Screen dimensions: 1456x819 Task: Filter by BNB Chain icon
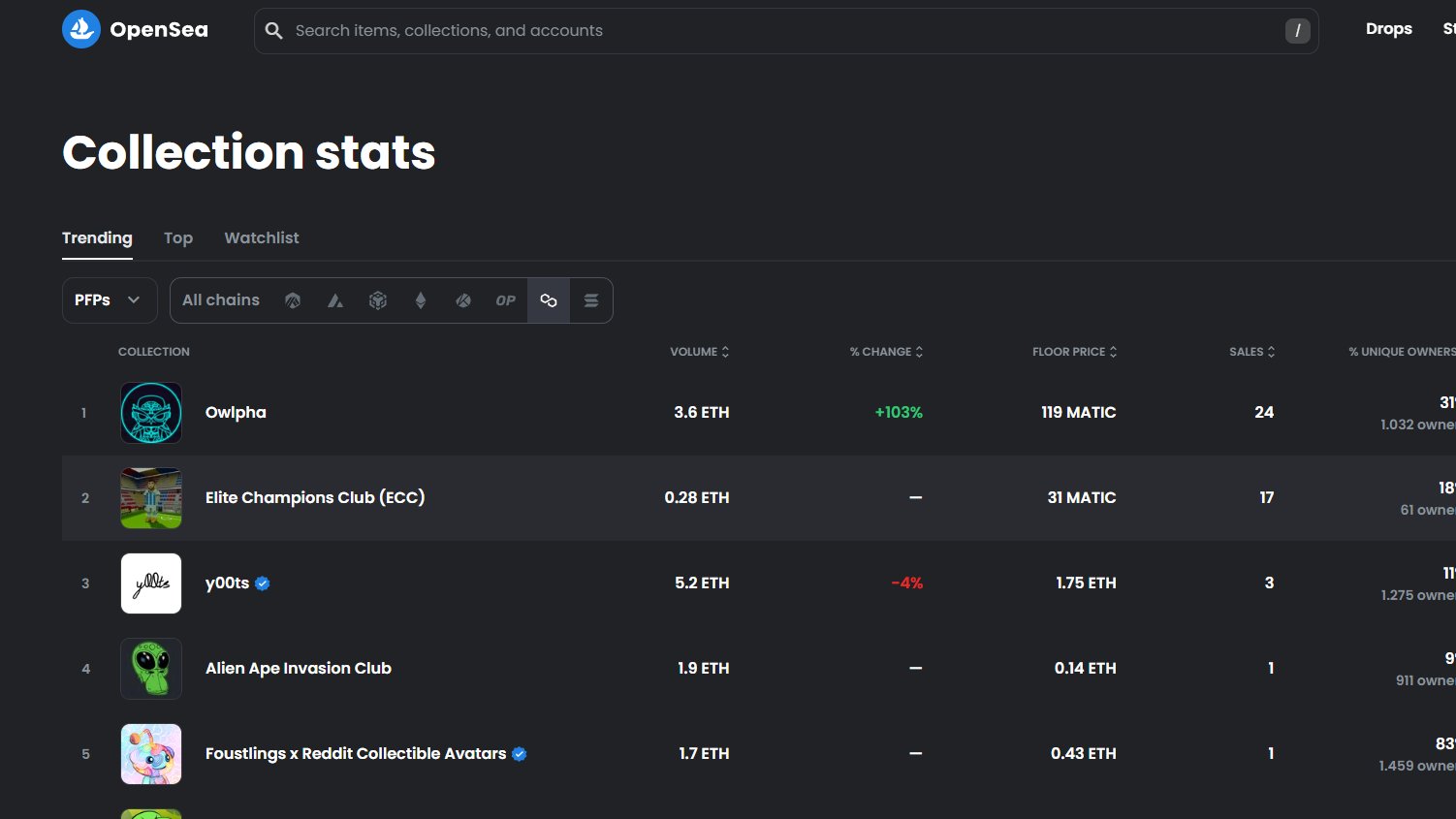(378, 300)
